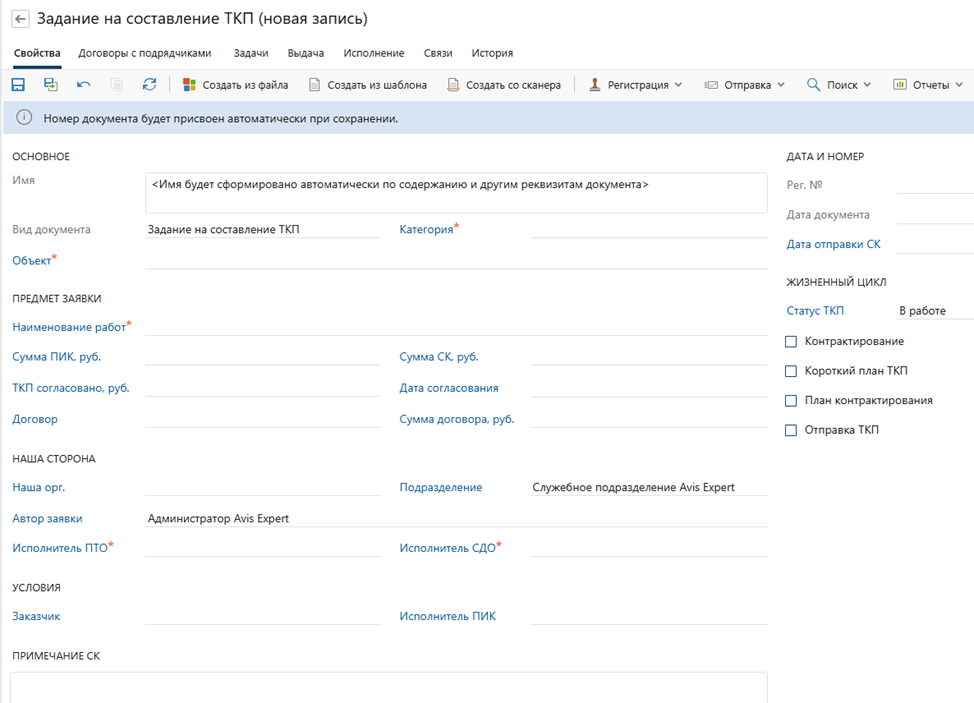The width and height of the screenshot is (974, 703).
Task: Click the Объект field link
Action: pyautogui.click(x=32, y=261)
